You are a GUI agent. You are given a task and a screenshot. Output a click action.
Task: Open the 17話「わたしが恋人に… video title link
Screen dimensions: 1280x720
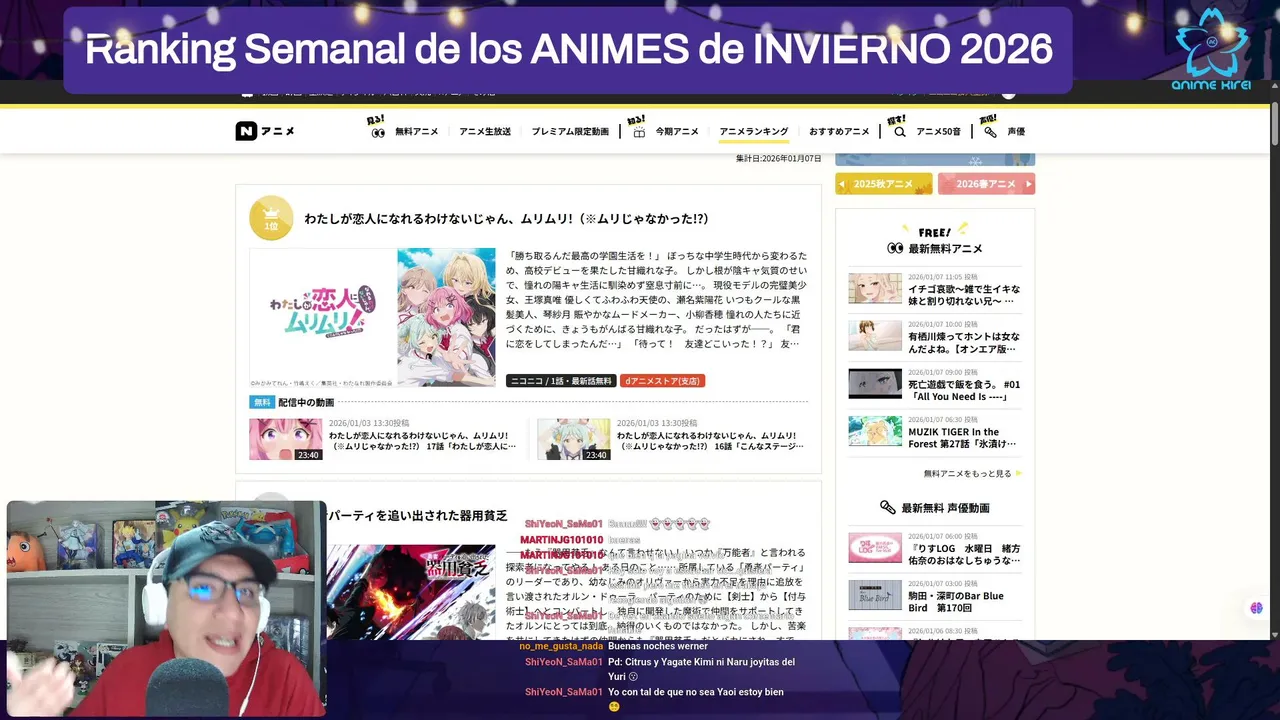coord(423,441)
